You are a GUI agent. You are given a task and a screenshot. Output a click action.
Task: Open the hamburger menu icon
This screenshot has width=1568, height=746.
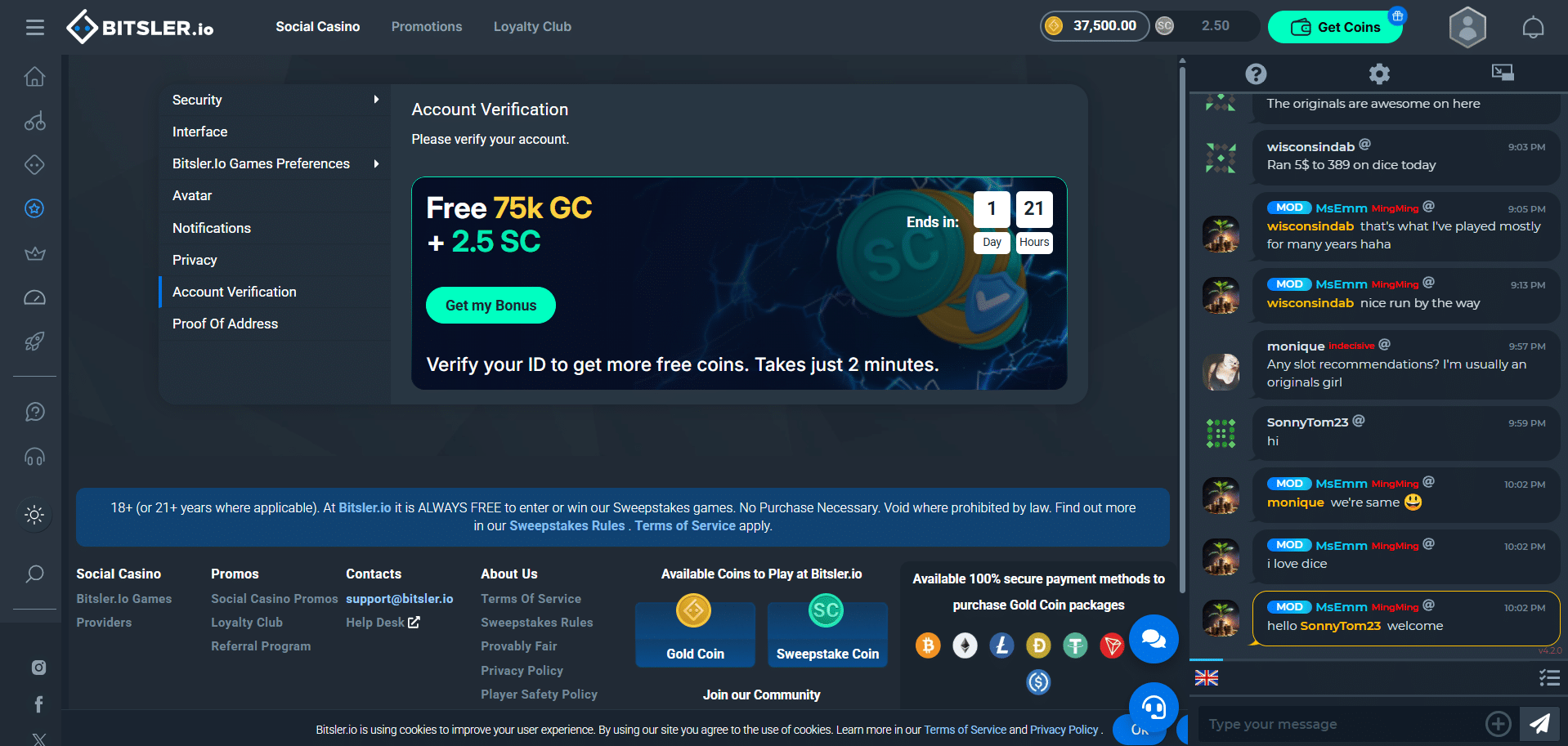click(34, 28)
